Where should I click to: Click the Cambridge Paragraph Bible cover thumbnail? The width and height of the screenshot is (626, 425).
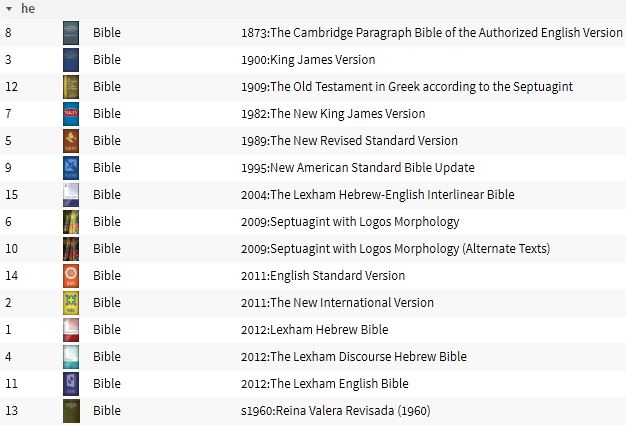point(71,33)
